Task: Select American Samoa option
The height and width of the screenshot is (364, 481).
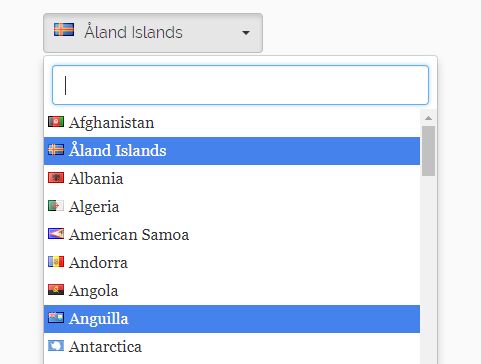Action: [232, 235]
